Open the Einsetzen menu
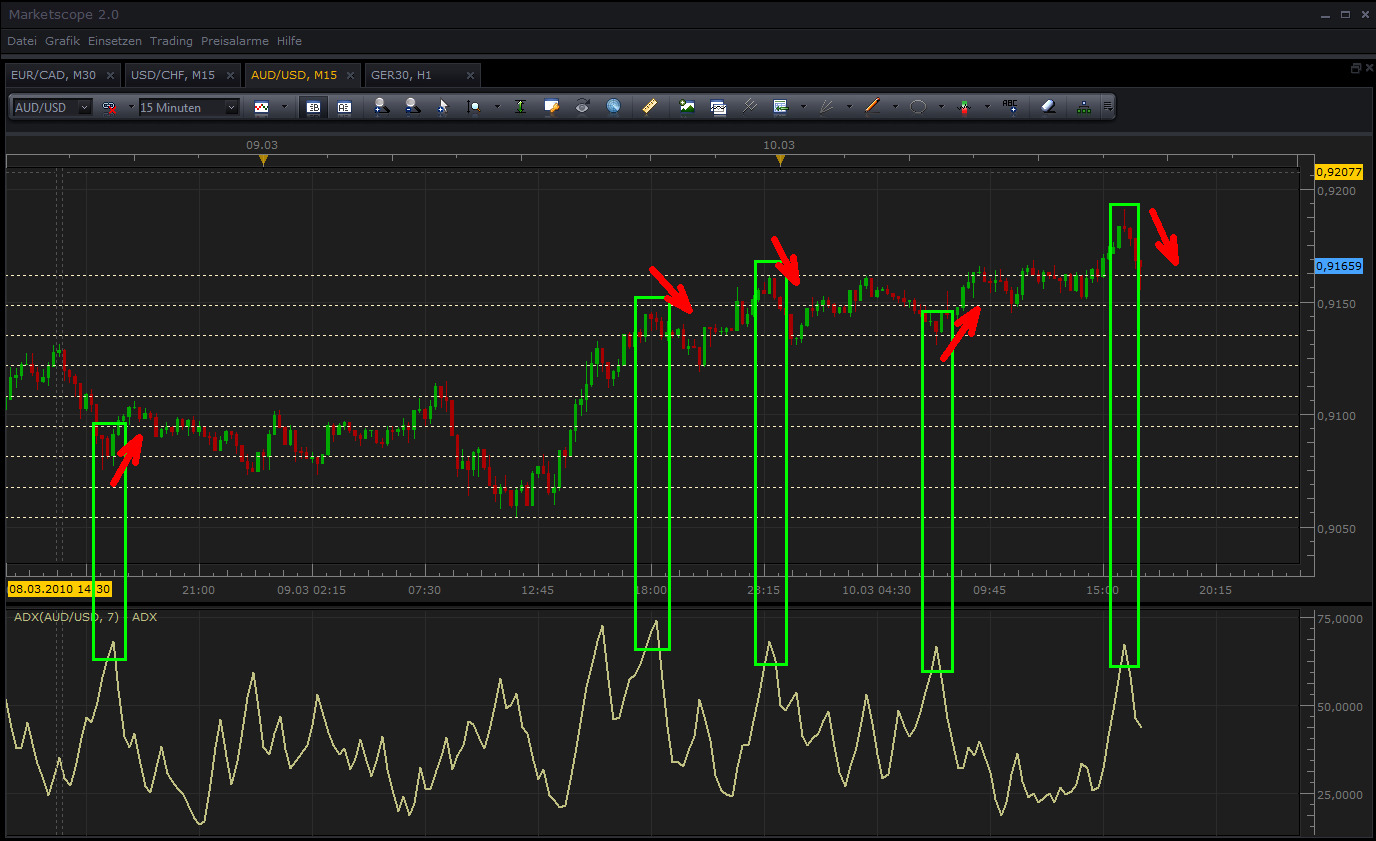1376x841 pixels. pos(115,41)
